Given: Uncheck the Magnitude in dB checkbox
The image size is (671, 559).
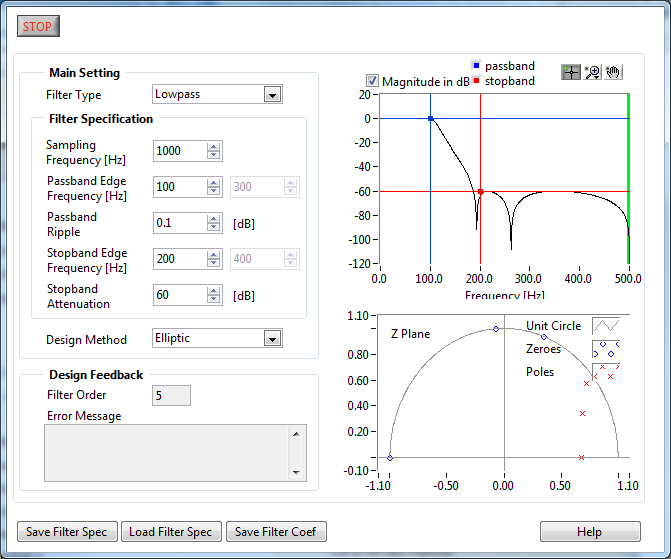Looking at the screenshot, I should tap(373, 81).
